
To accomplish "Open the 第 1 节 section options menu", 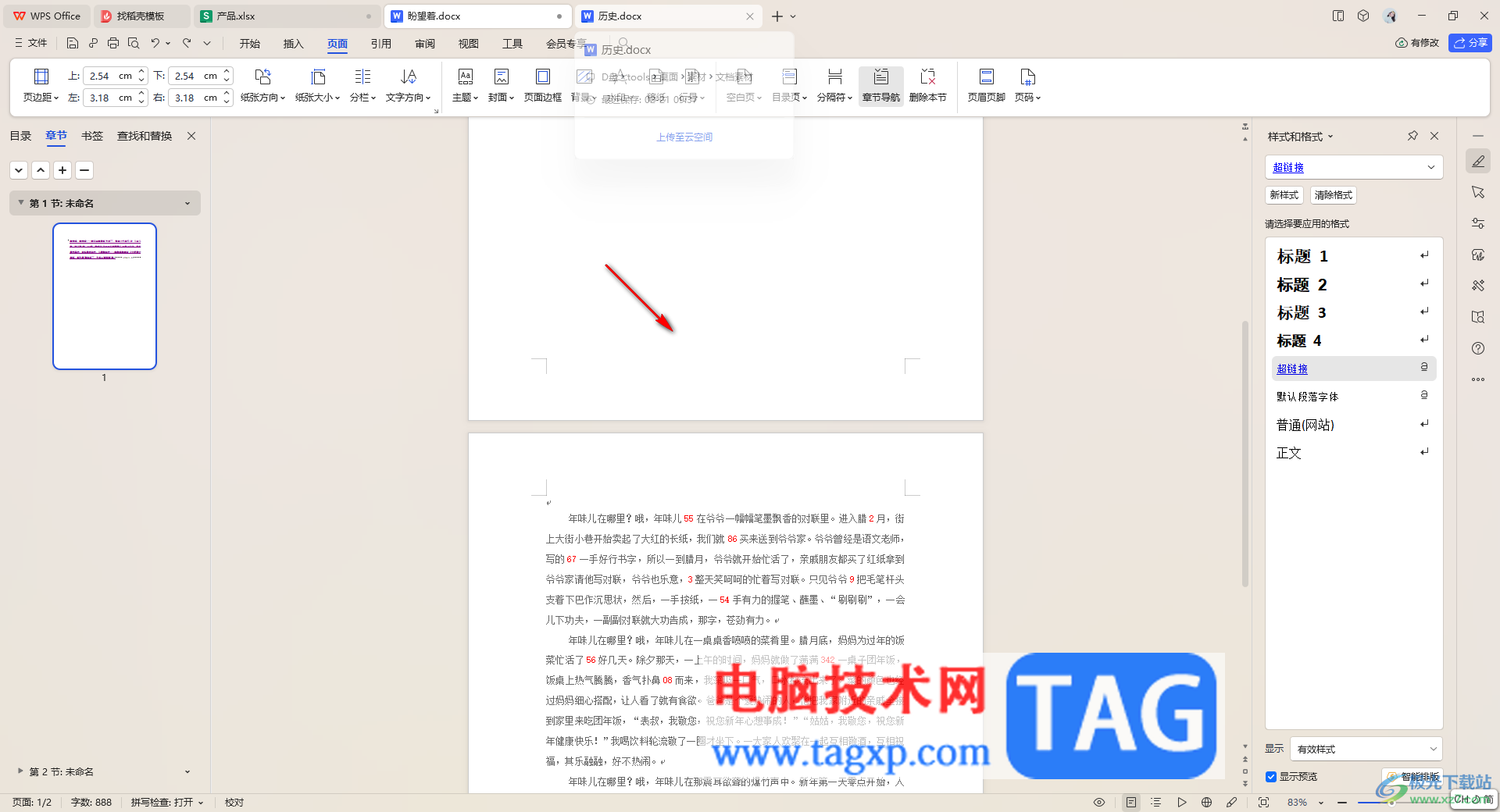I will 187,203.
